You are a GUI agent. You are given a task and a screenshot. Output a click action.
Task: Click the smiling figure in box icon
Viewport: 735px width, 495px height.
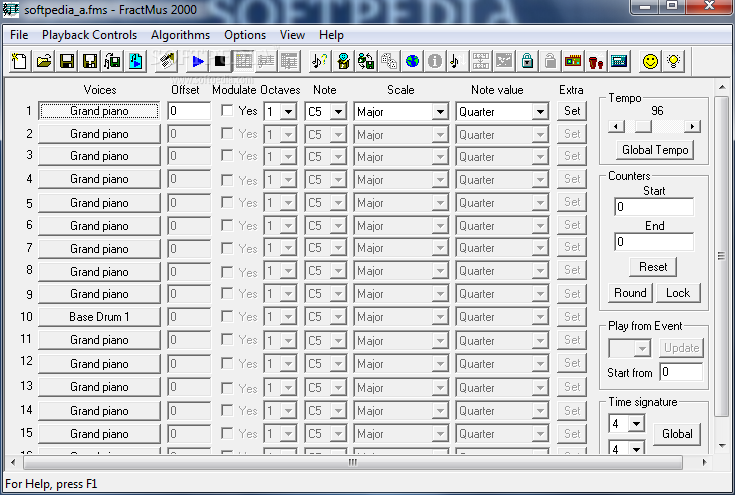click(343, 61)
